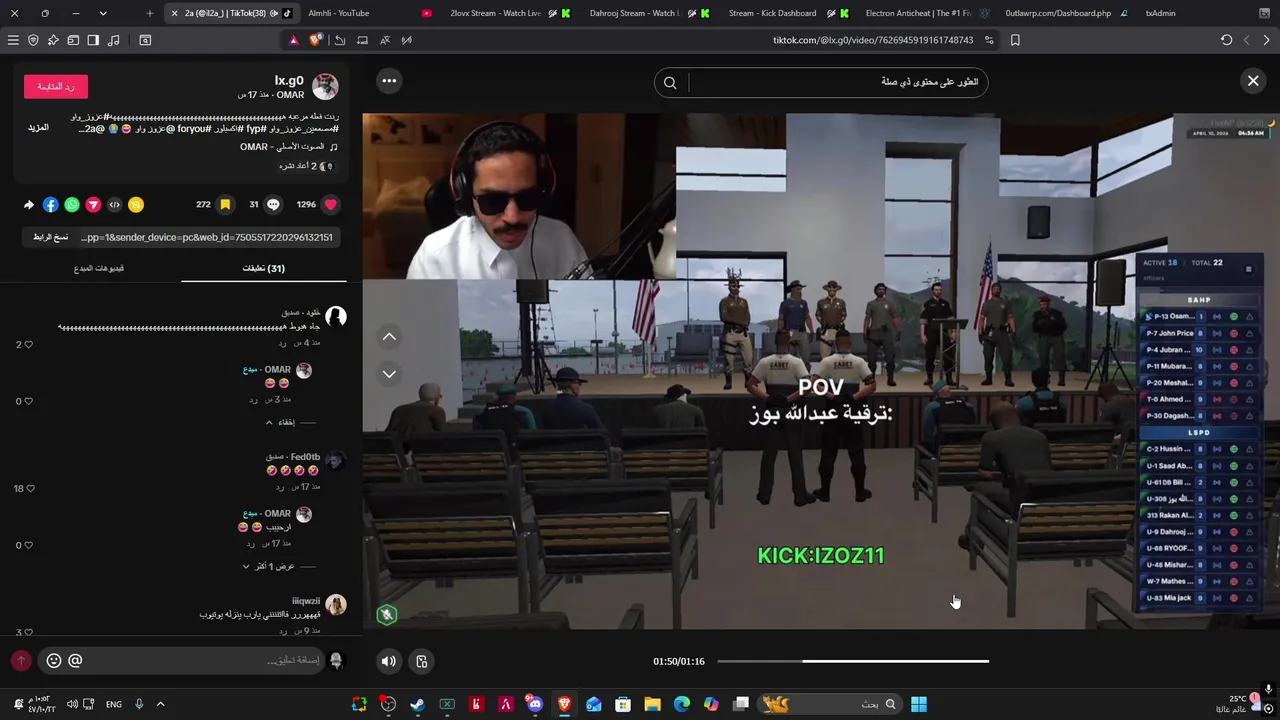Share video to Facebook
This screenshot has width=1280, height=720.
click(51, 205)
